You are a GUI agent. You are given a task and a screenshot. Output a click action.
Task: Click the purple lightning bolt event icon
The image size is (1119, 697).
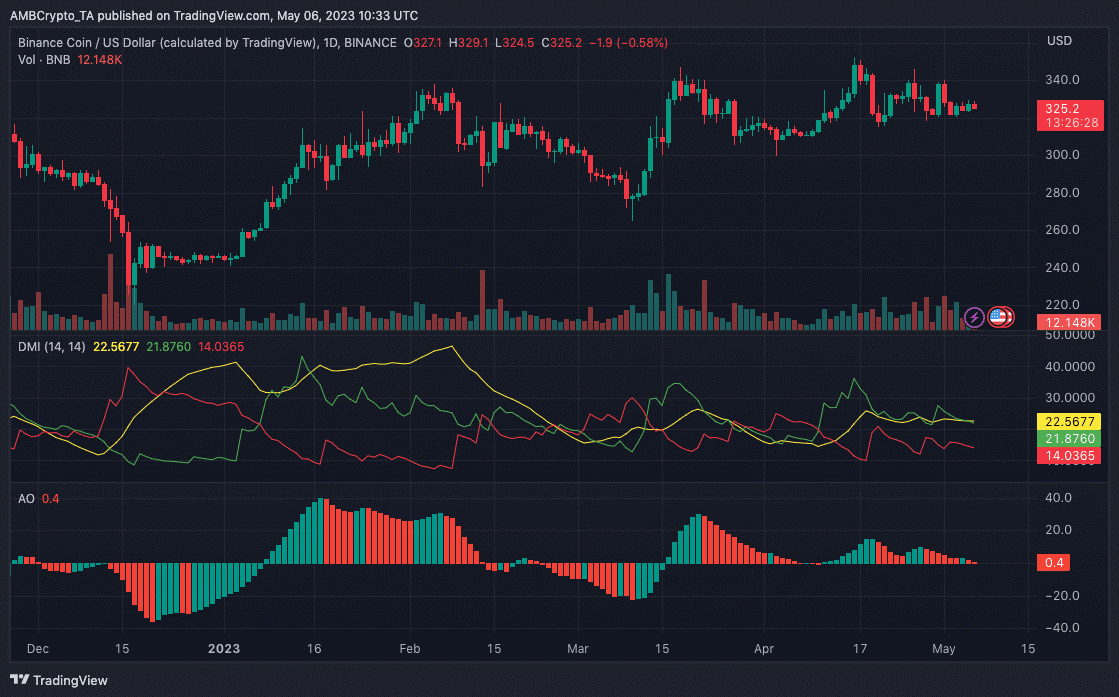coord(974,317)
